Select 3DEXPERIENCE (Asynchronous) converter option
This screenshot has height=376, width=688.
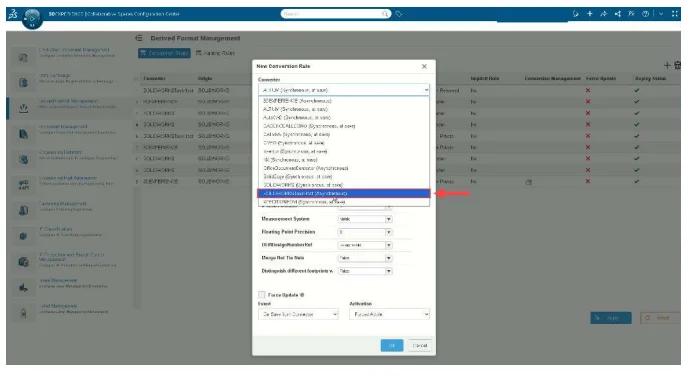click(344, 101)
